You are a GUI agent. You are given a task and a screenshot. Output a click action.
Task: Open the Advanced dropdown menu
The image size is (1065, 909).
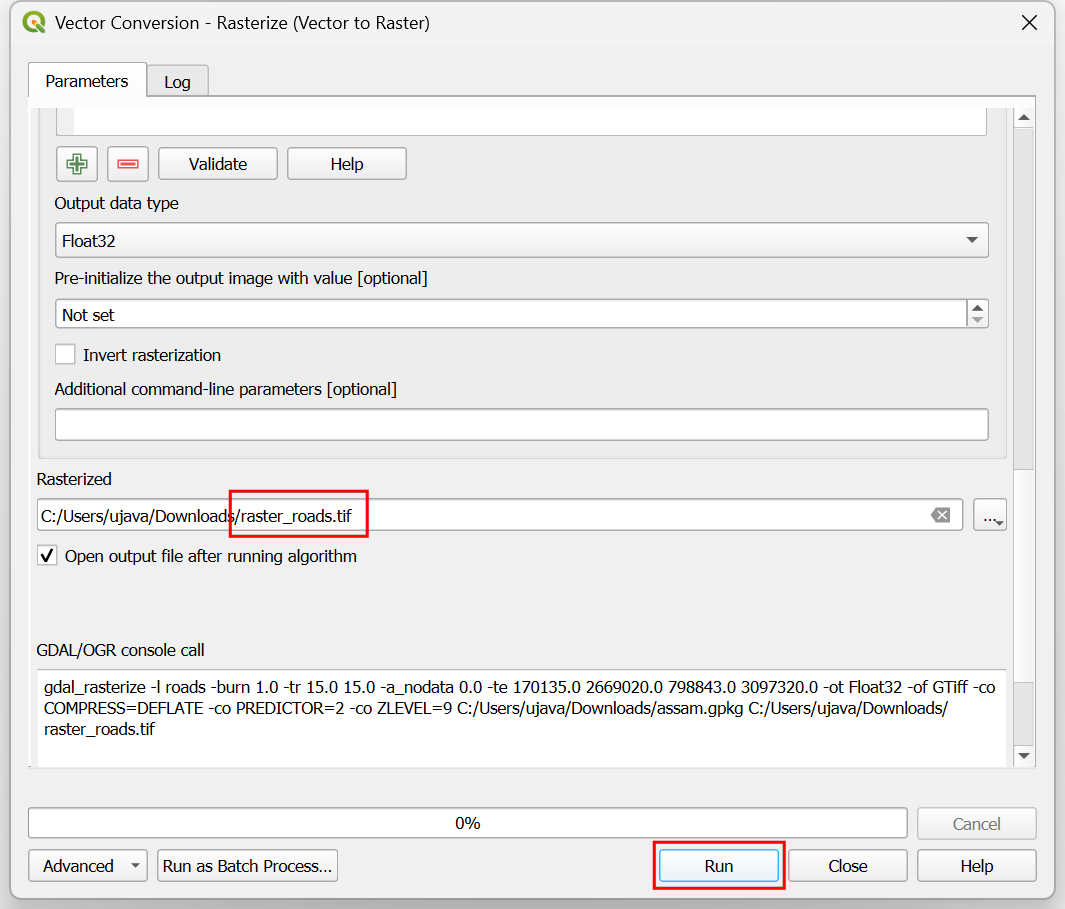pos(88,866)
